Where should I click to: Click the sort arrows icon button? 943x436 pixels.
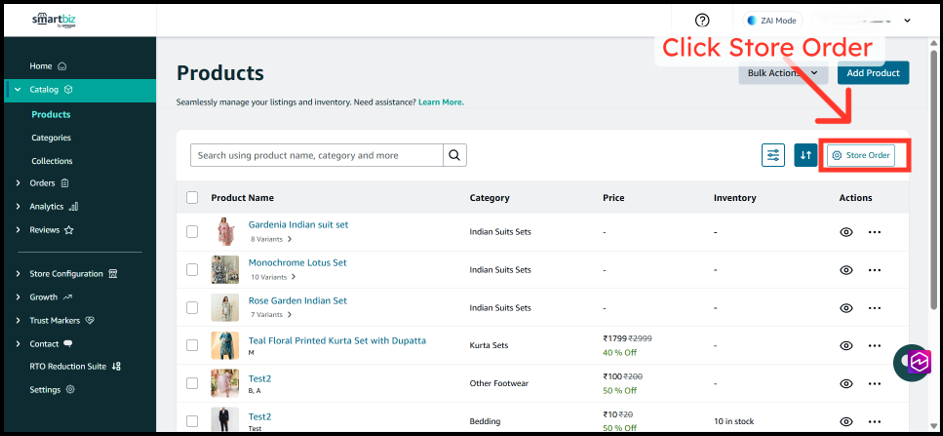[806, 155]
